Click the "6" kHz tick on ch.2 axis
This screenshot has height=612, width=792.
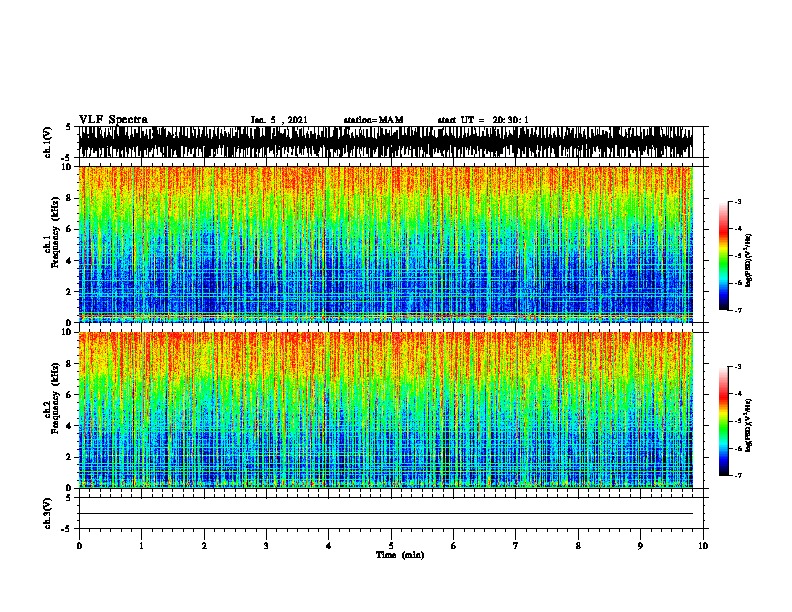tap(70, 394)
